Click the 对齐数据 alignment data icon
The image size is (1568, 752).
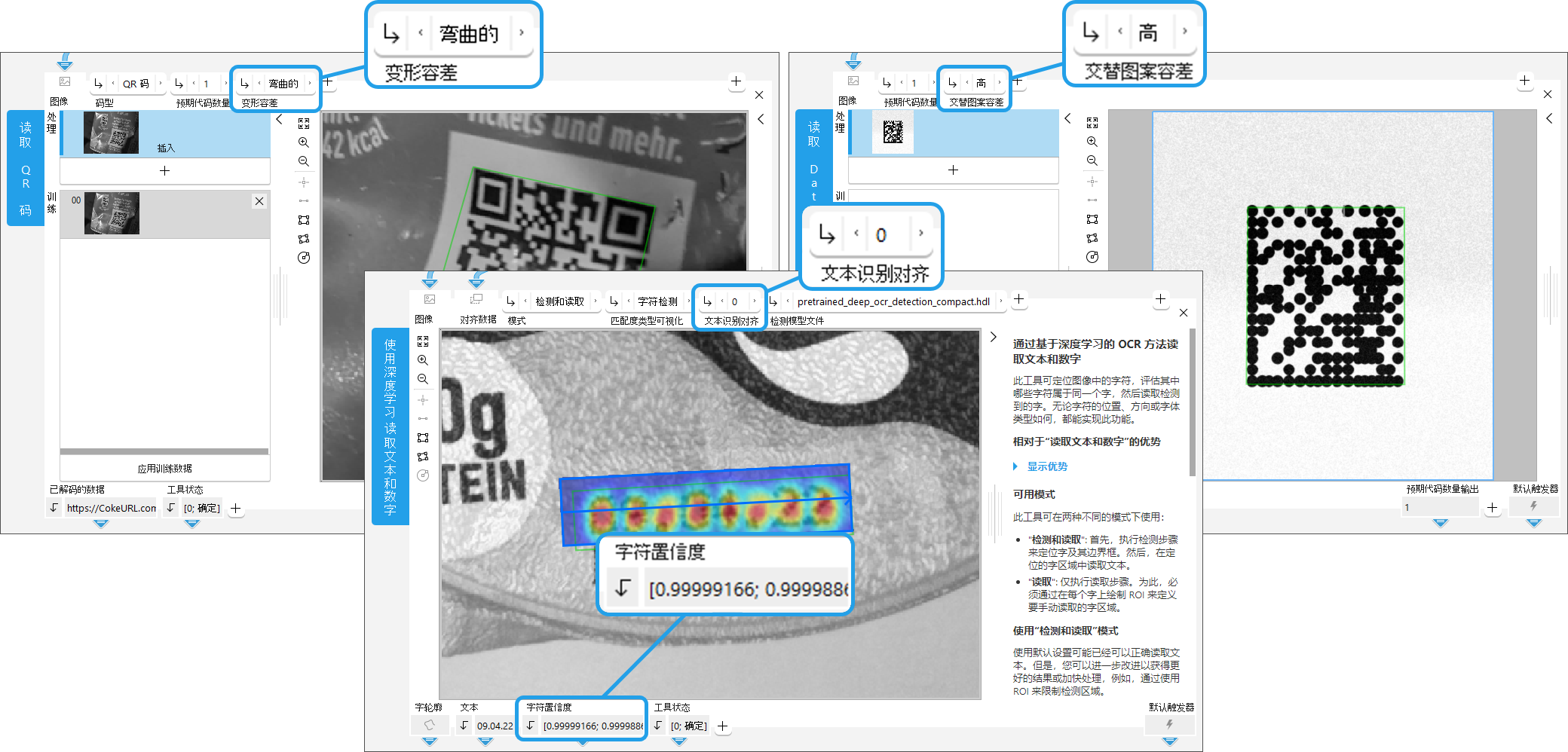coord(476,300)
